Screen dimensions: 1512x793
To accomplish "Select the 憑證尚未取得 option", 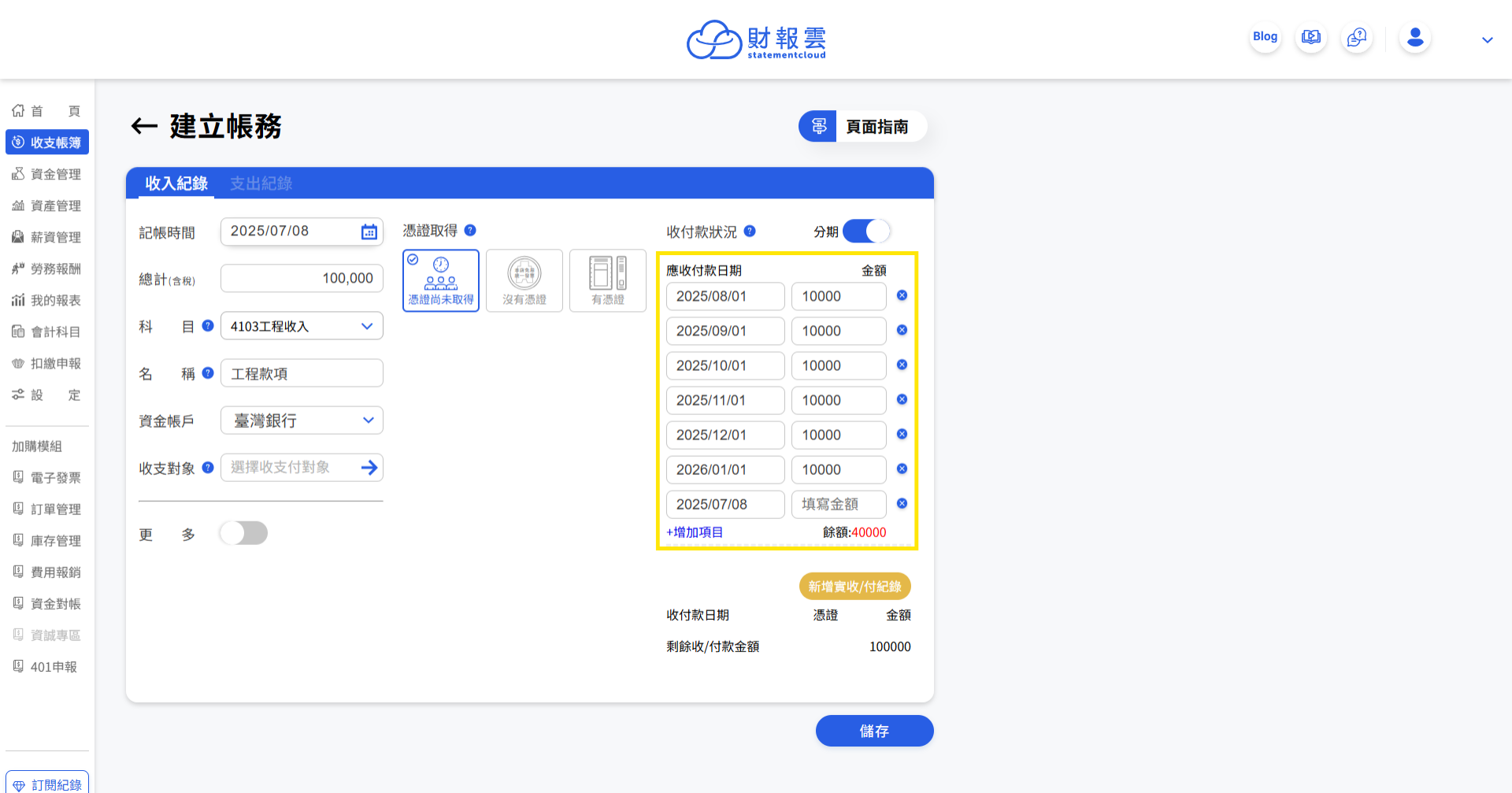I will tap(441, 280).
